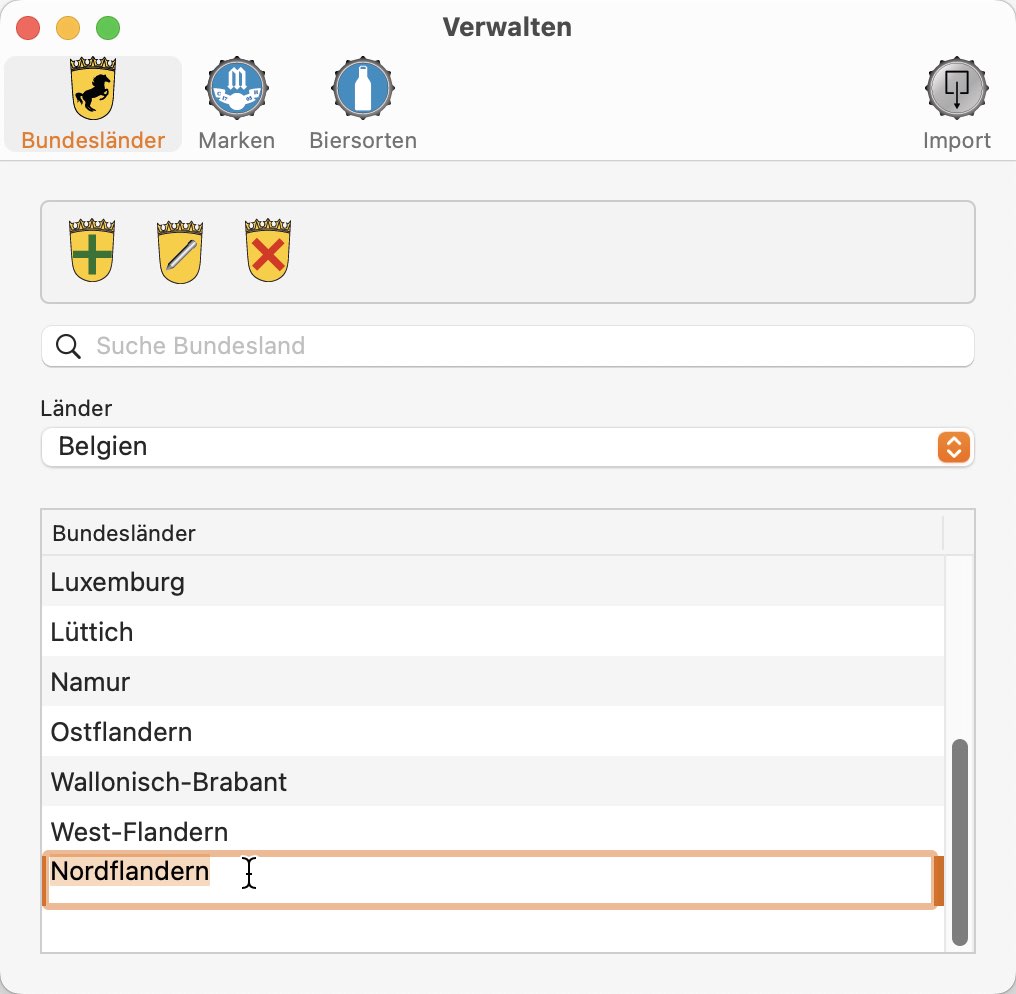The width and height of the screenshot is (1016, 994).
Task: Select the Bundesländer horse crest tab
Action: coord(93,104)
